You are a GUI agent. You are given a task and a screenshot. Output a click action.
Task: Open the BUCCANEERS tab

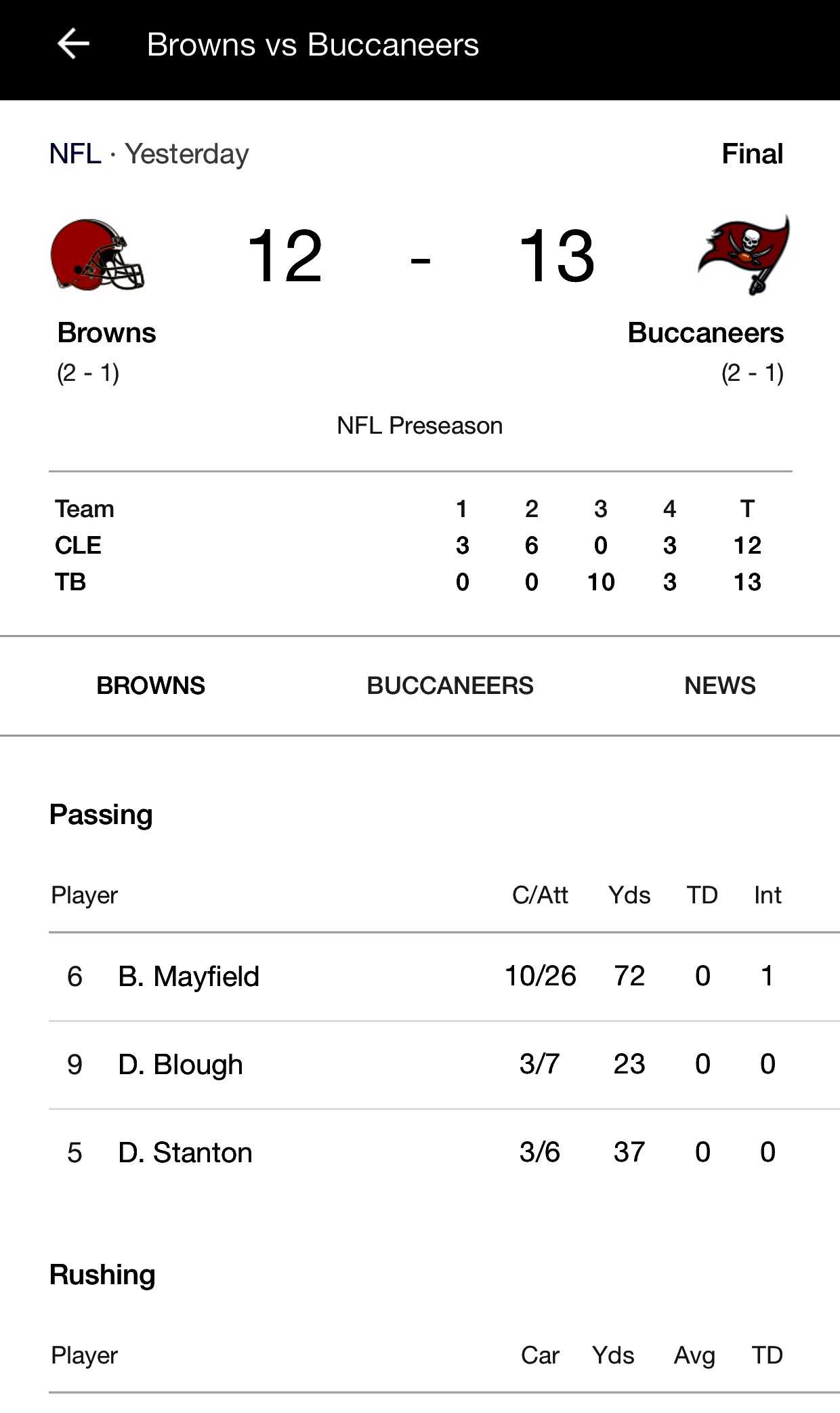[450, 685]
